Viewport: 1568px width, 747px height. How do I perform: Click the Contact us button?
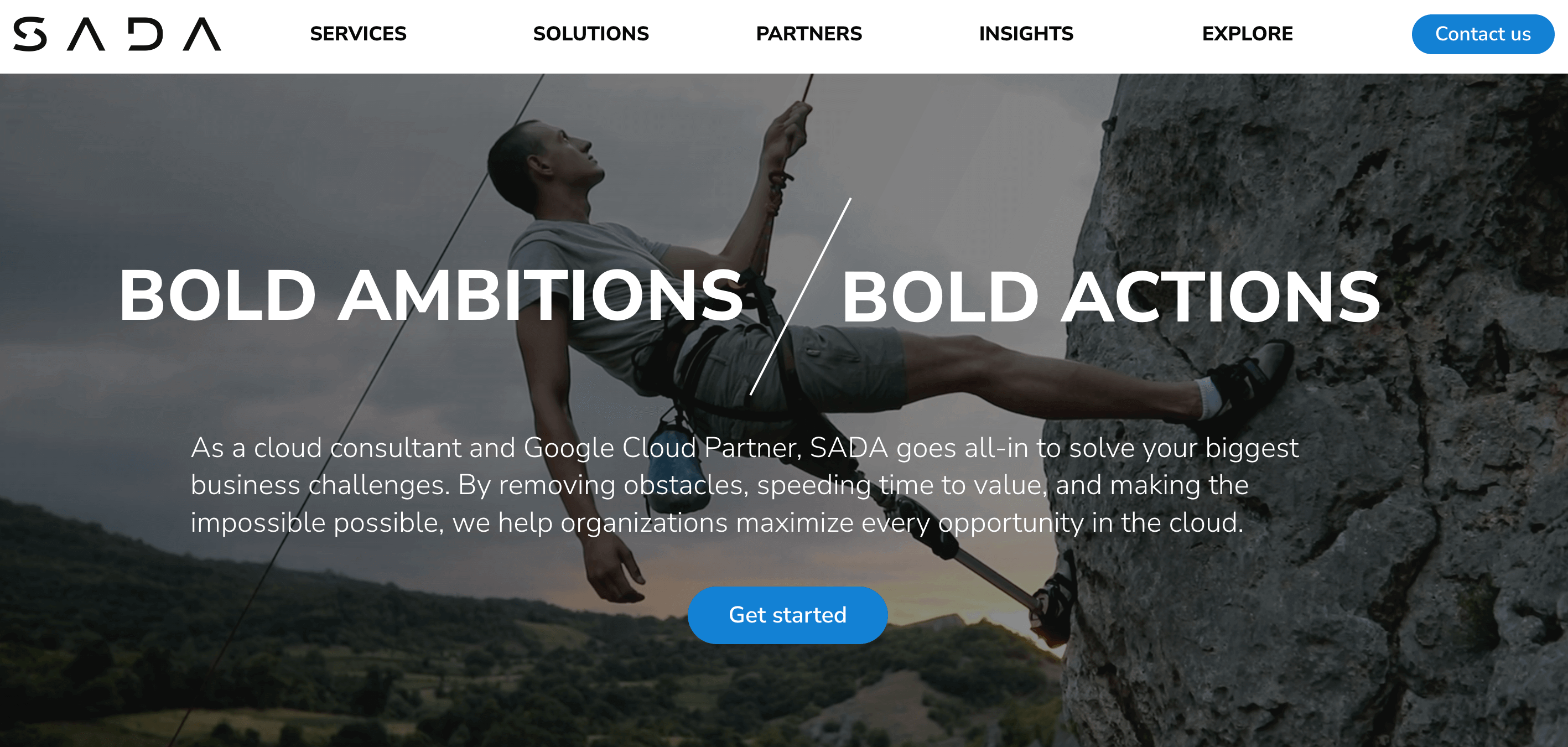(1483, 34)
